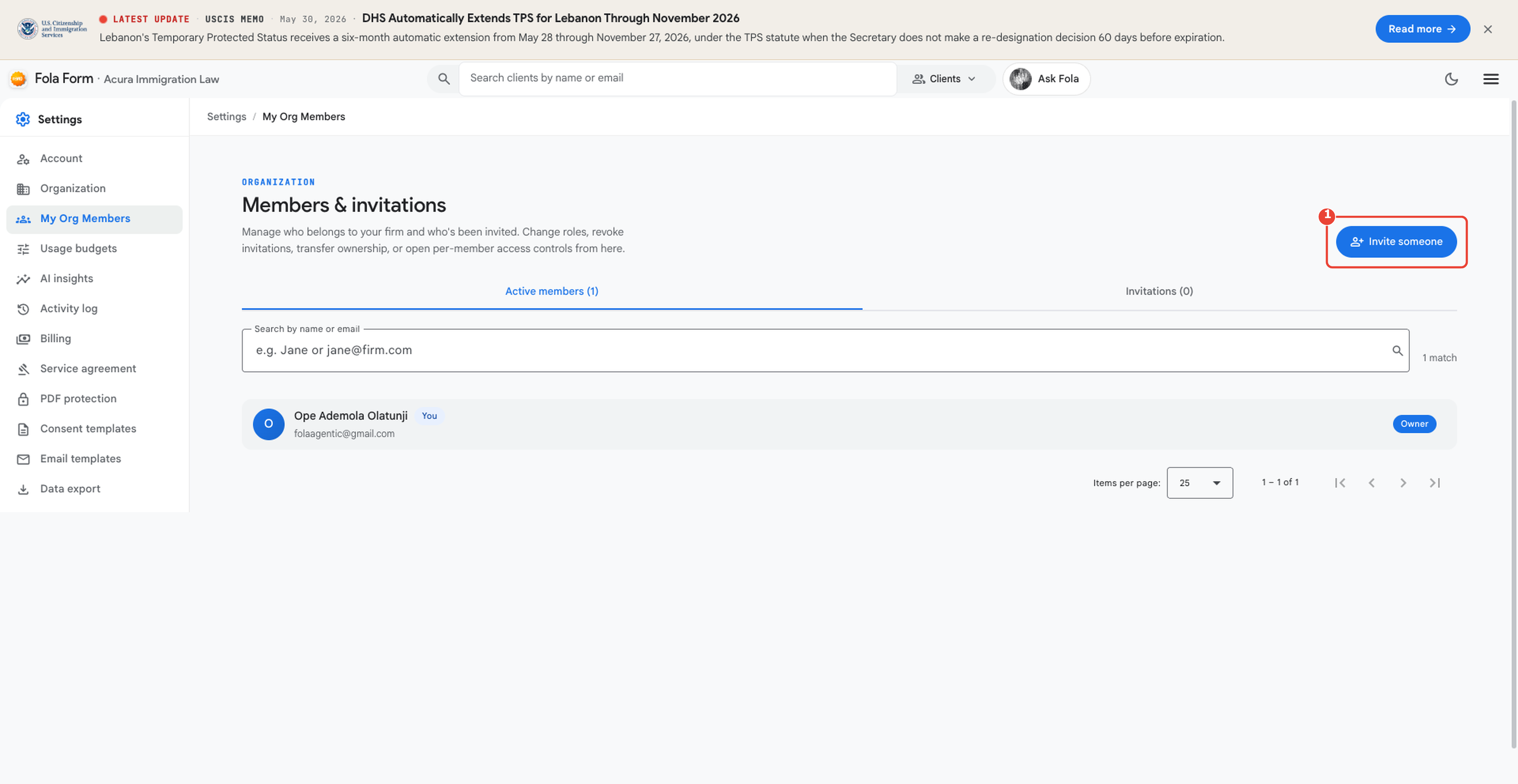Click the My Org Members breadcrumb
This screenshot has width=1518, height=784.
pos(304,117)
